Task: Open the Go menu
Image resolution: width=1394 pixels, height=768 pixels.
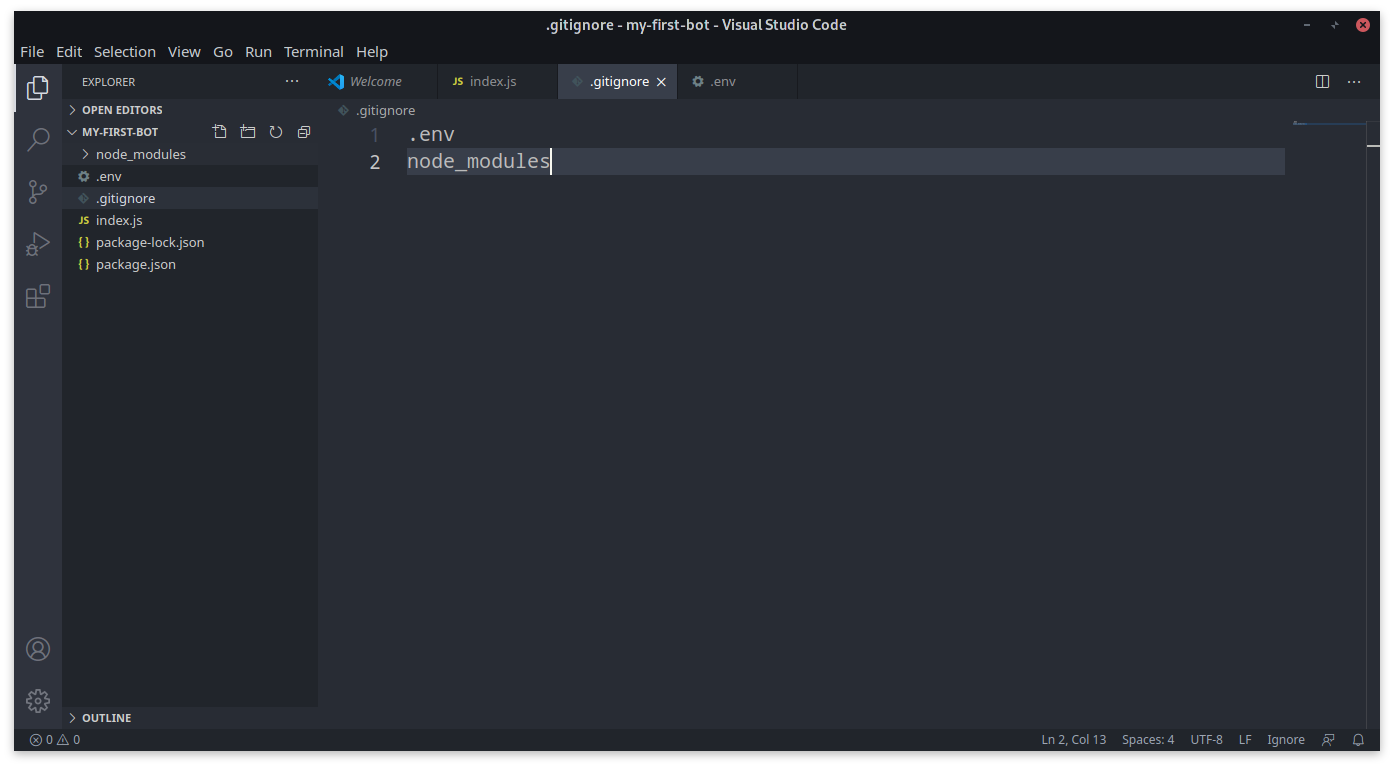Action: pos(223,52)
